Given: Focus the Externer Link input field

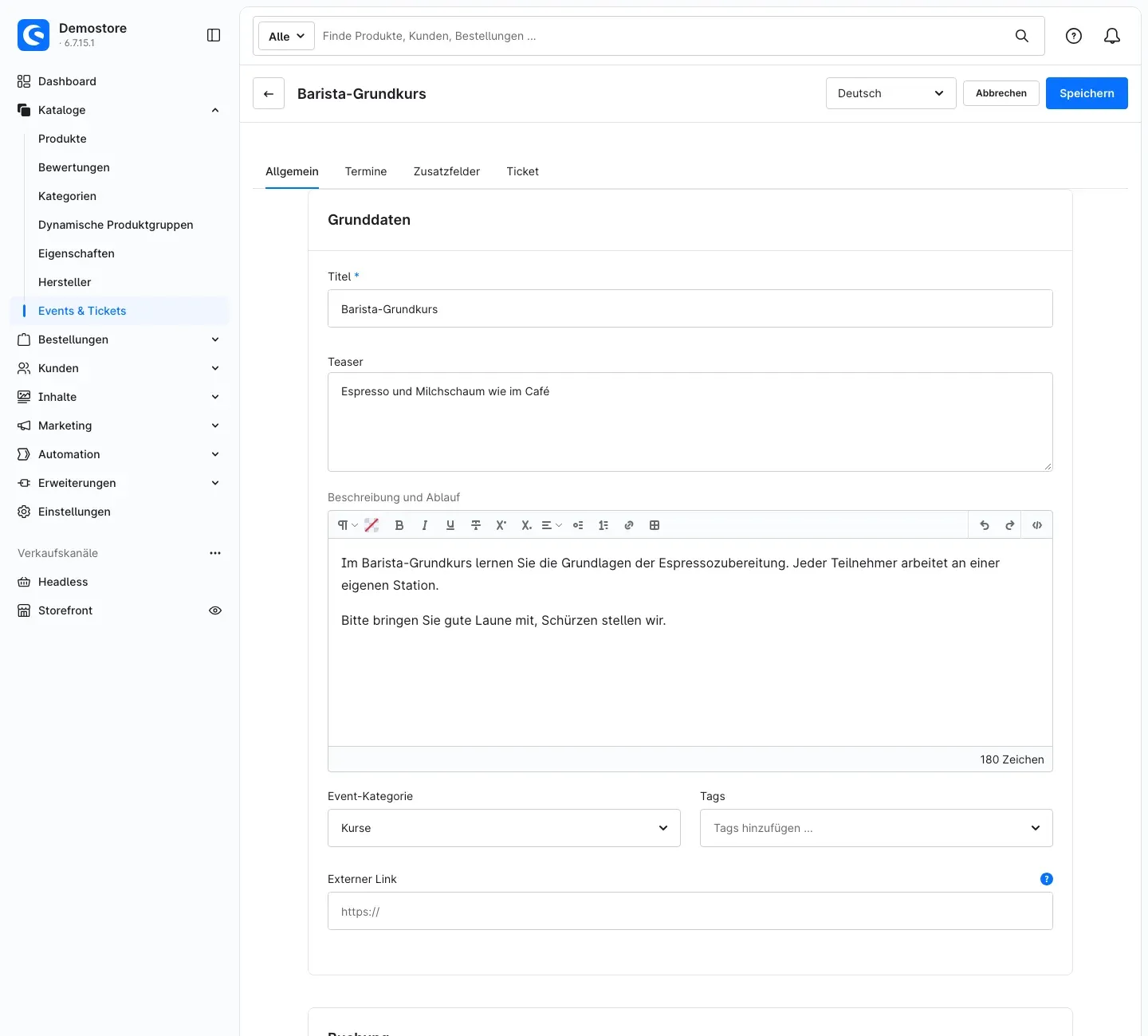Looking at the screenshot, I should tap(690, 911).
